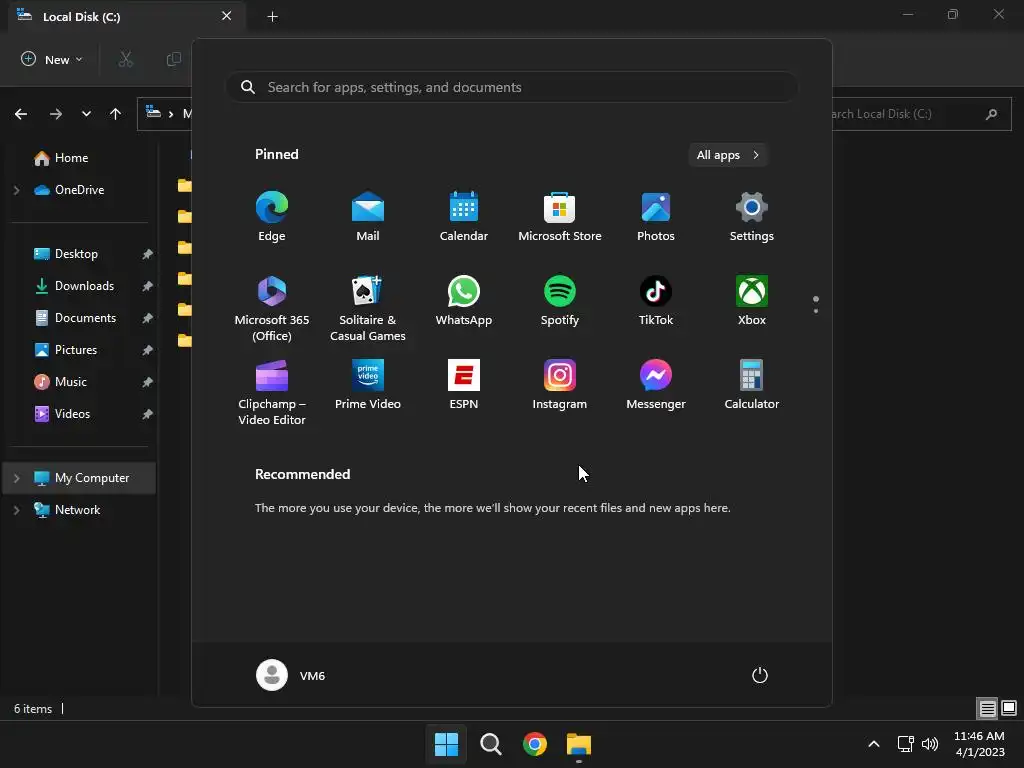Open Edge from pinned apps

[x=272, y=217]
